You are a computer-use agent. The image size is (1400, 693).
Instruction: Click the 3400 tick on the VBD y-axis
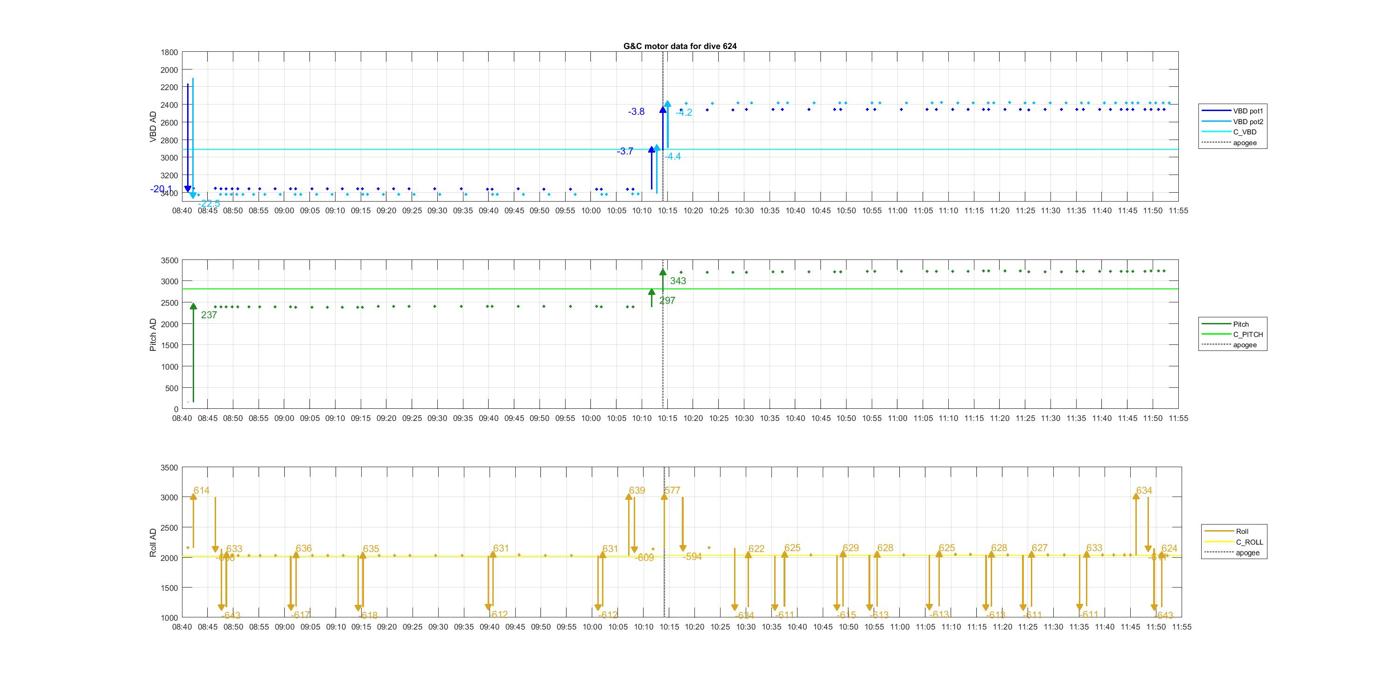pyautogui.click(x=169, y=193)
